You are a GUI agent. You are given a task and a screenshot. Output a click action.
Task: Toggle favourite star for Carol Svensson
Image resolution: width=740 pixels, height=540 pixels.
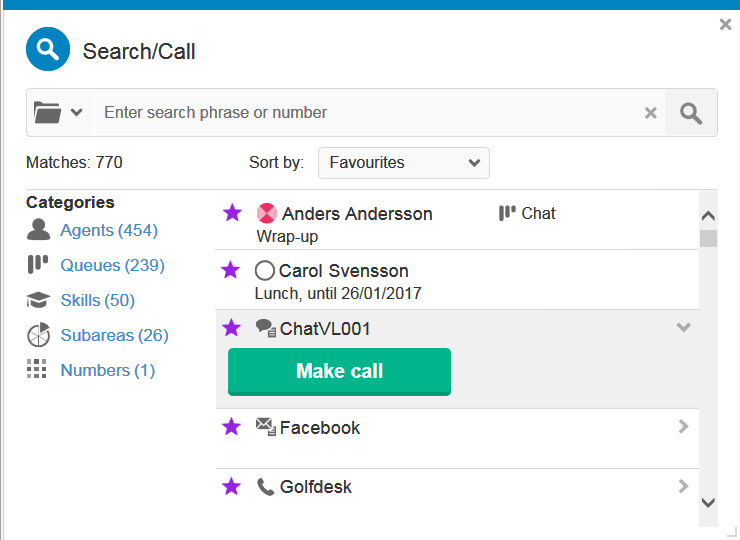(232, 269)
